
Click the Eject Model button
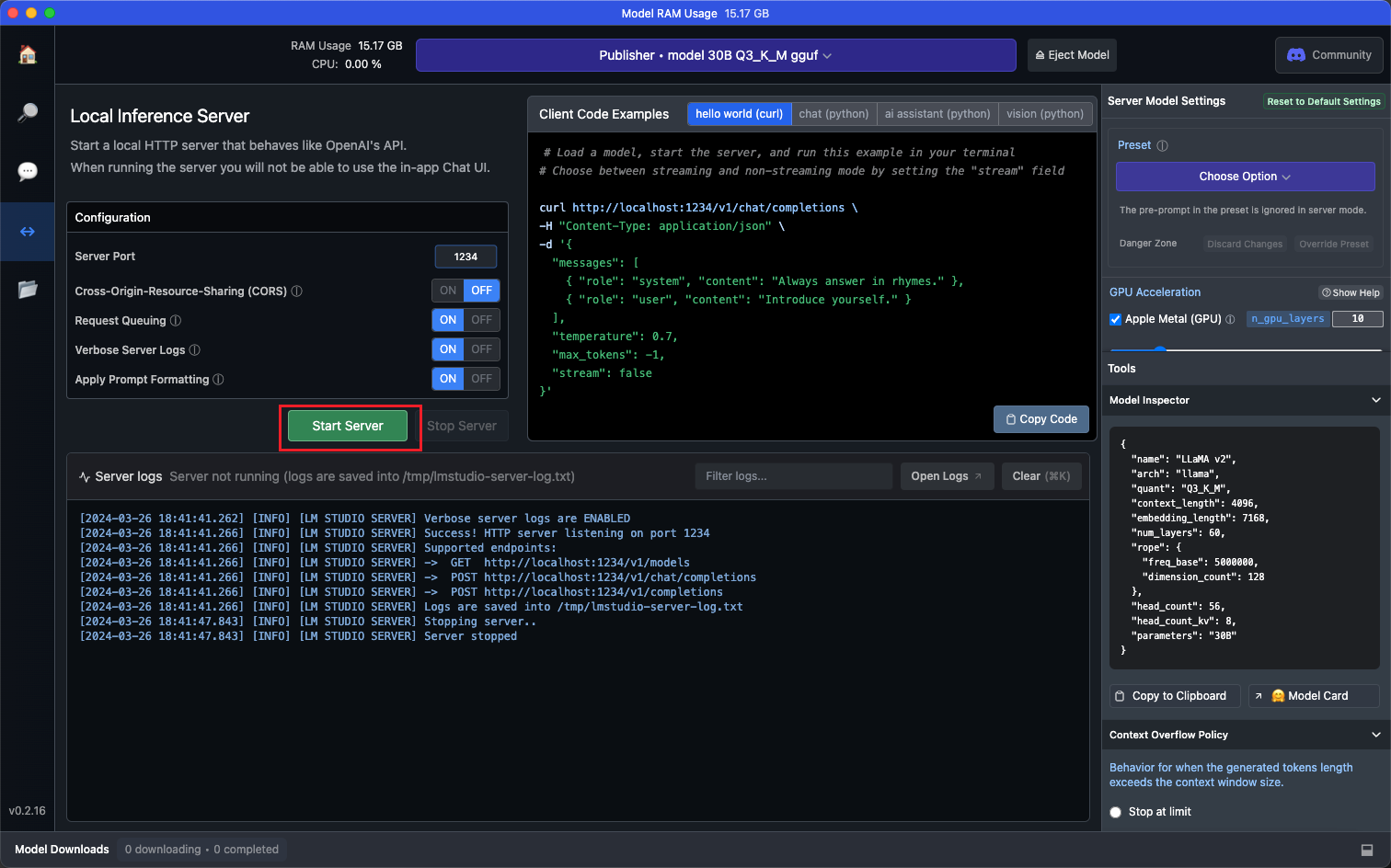click(x=1073, y=55)
